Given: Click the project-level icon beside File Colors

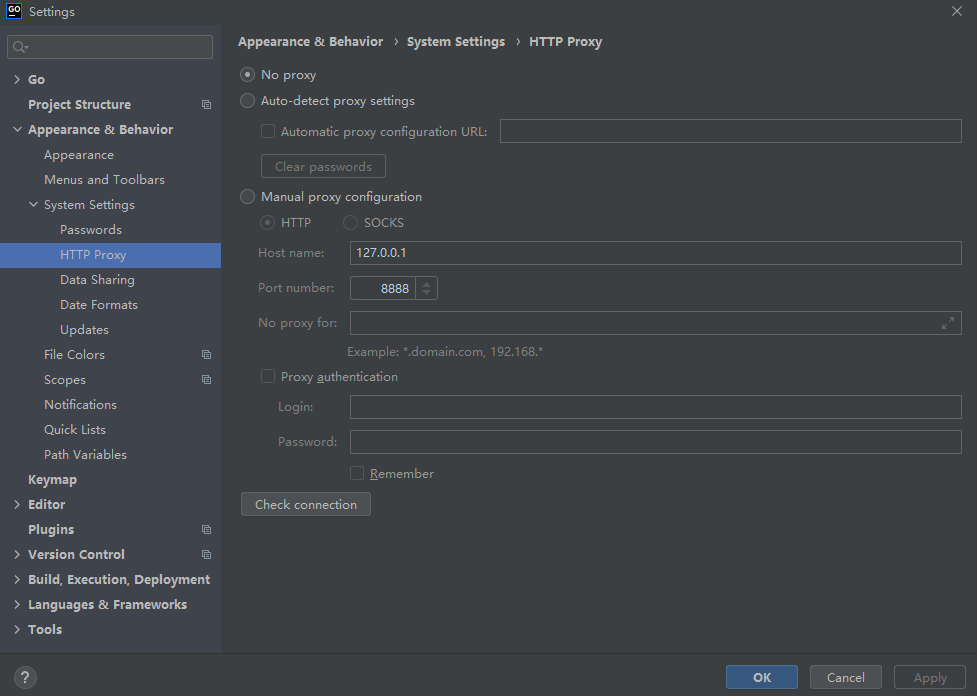Looking at the screenshot, I should point(206,355).
